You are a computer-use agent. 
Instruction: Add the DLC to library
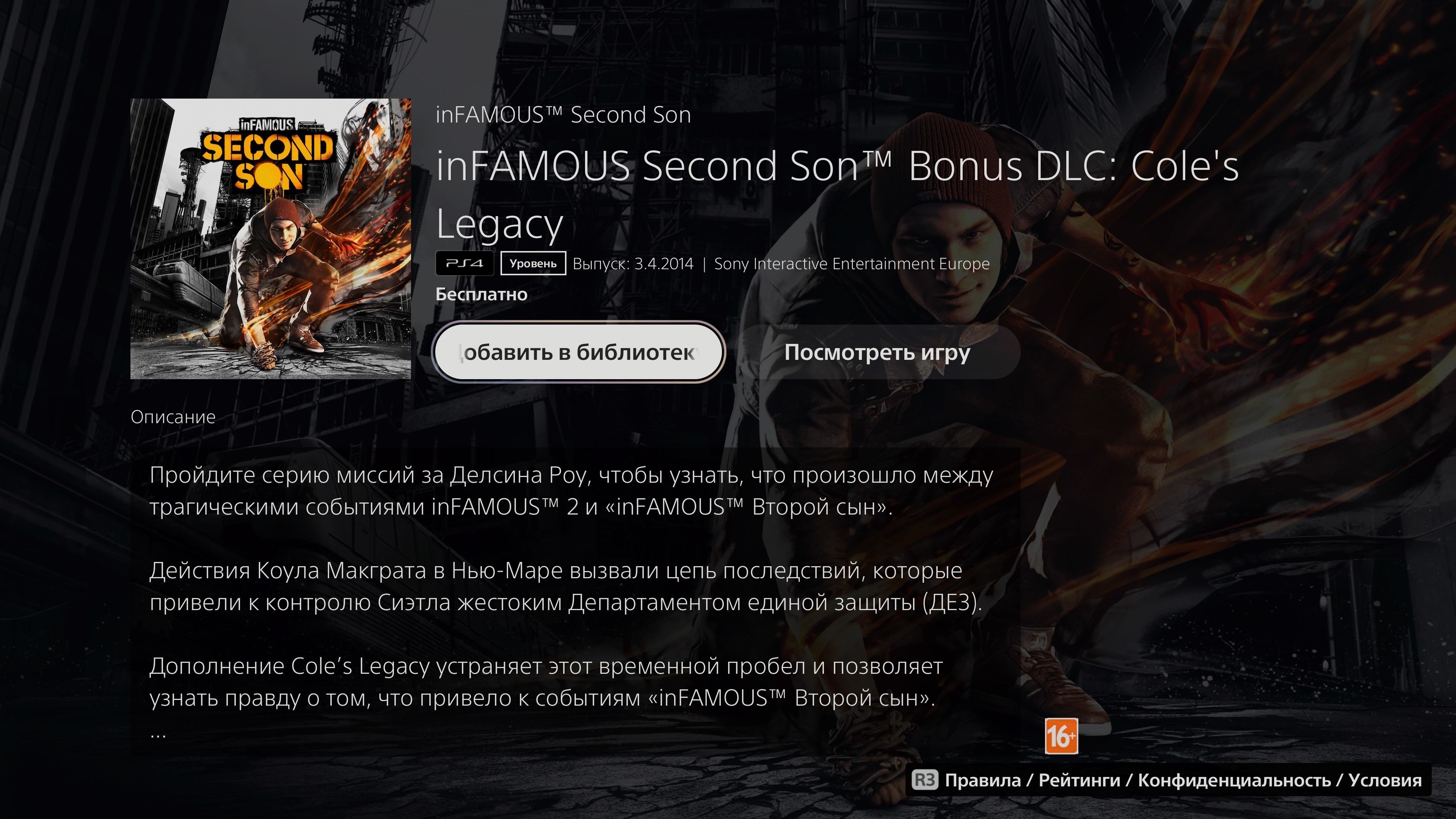coord(579,352)
